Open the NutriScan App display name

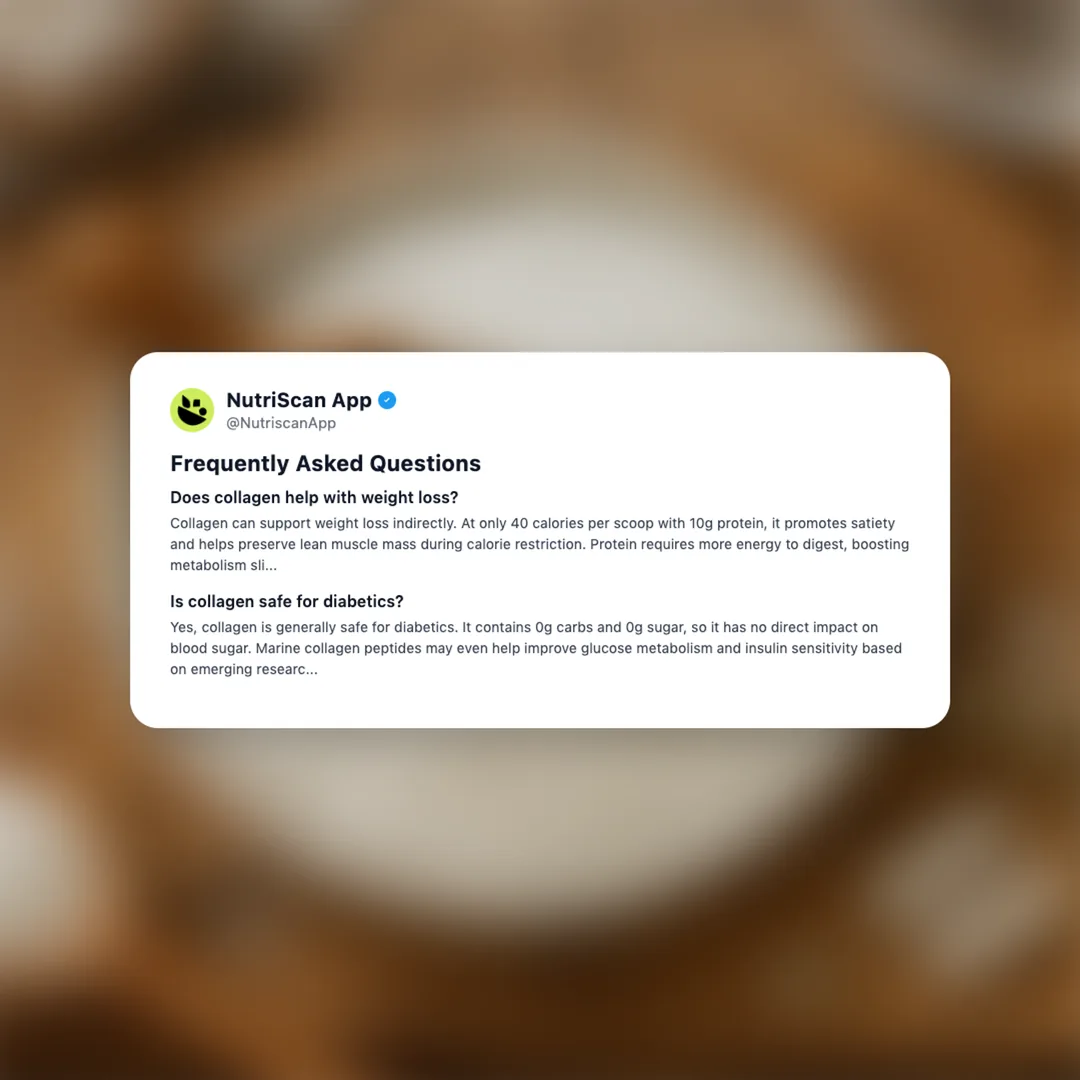tap(299, 400)
